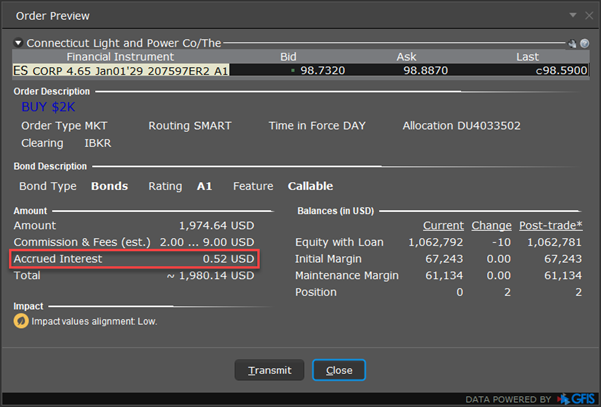Screen dimensions: 601x407
Task: Transmit the bond order
Action: coord(269,370)
